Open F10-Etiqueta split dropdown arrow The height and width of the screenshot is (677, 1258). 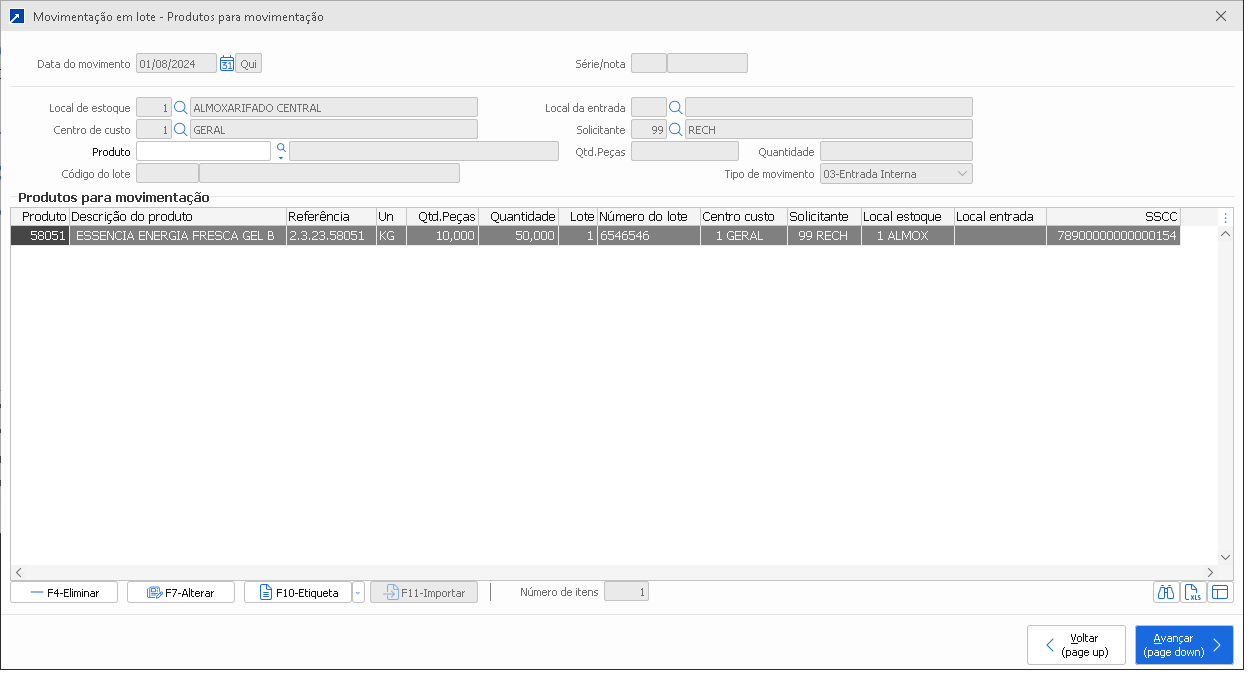coord(358,593)
